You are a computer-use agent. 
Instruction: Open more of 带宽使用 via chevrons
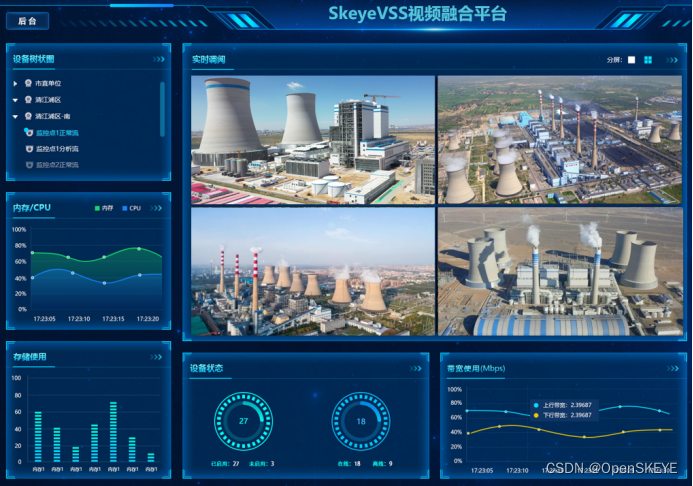coord(673,368)
